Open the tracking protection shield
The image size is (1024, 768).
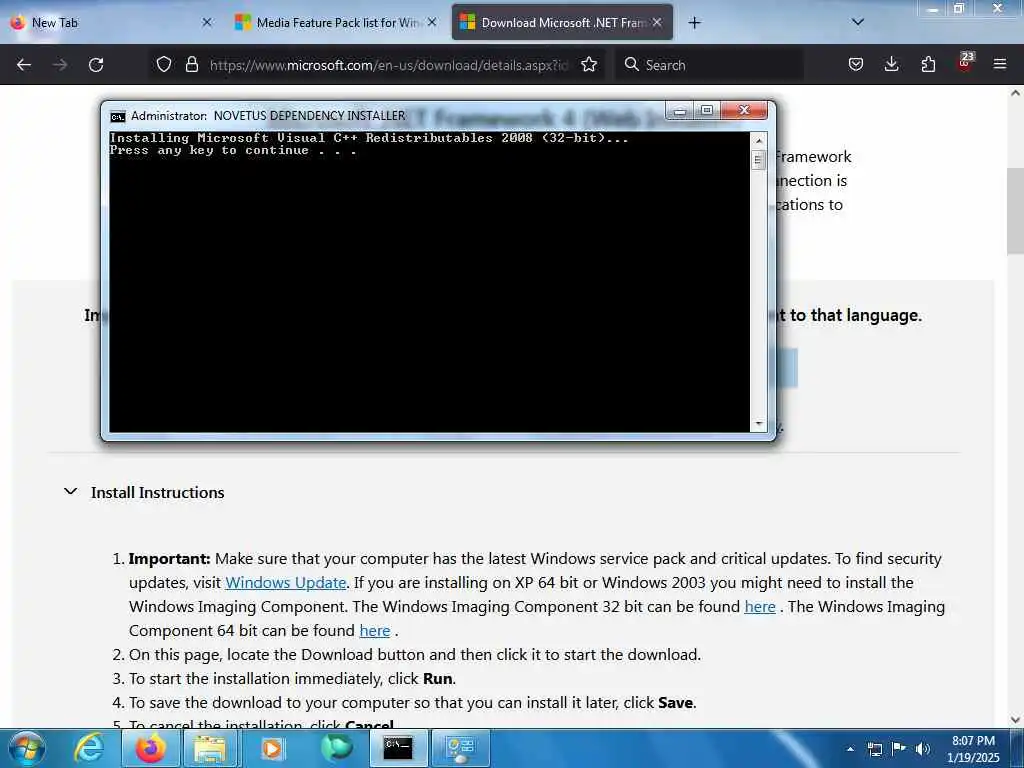pyautogui.click(x=164, y=64)
